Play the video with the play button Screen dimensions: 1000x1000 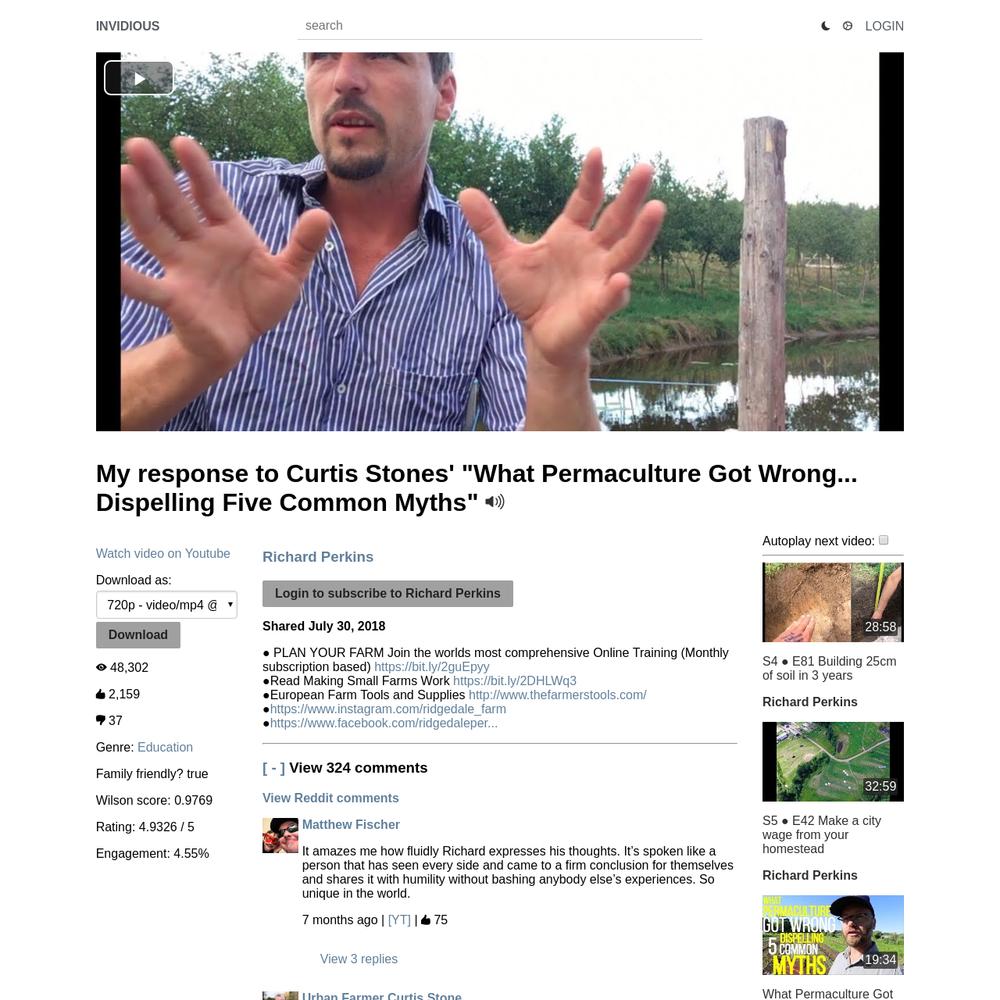(139, 78)
